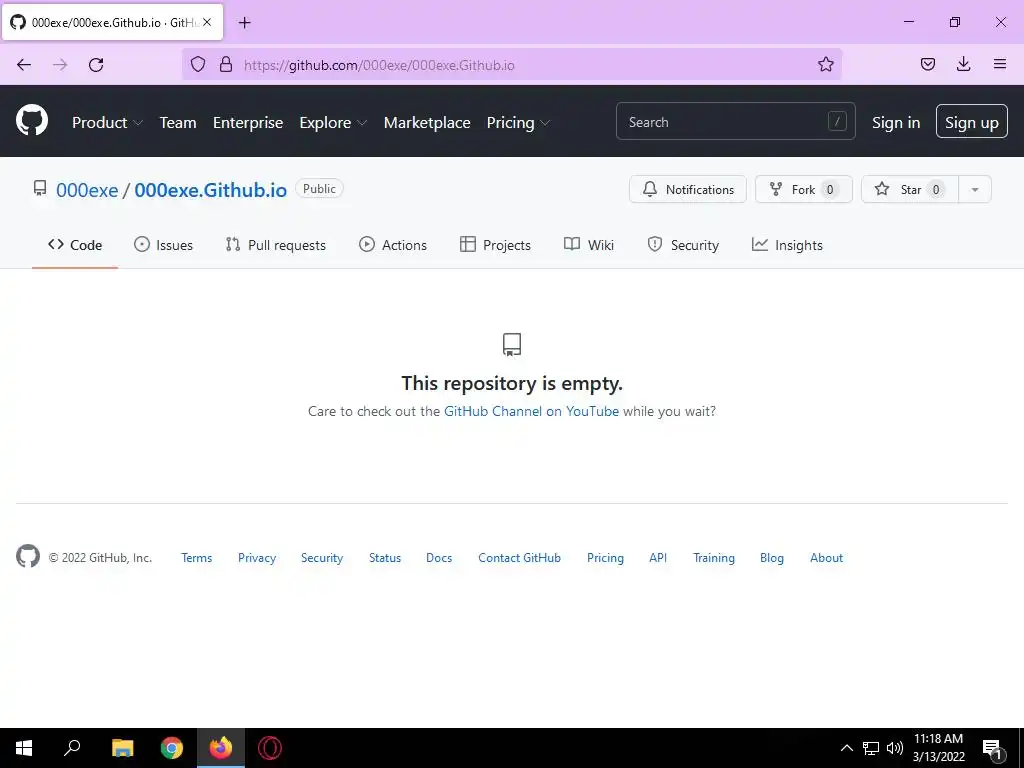The height and width of the screenshot is (768, 1024).
Task: Switch to the Wiki tab
Action: (589, 245)
